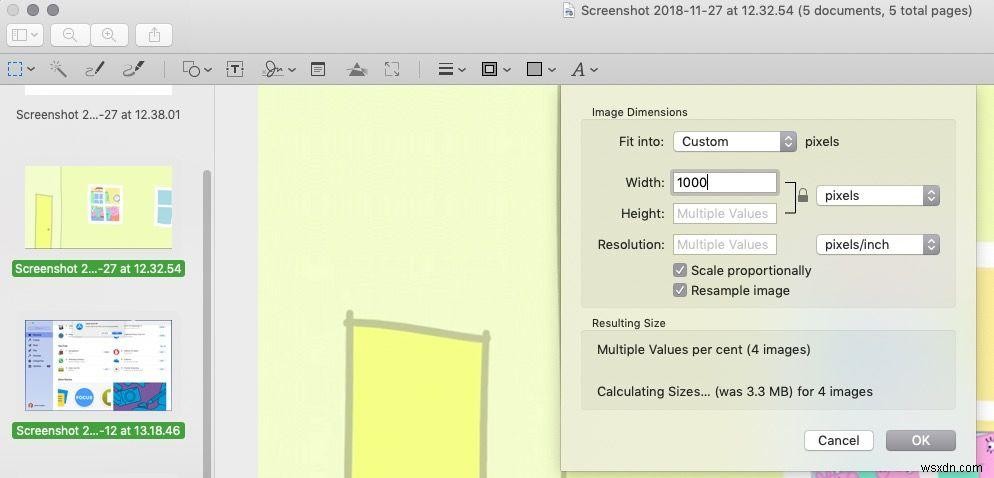This screenshot has width=994, height=478.
Task: Open the signature list arrow
Action: click(x=292, y=70)
